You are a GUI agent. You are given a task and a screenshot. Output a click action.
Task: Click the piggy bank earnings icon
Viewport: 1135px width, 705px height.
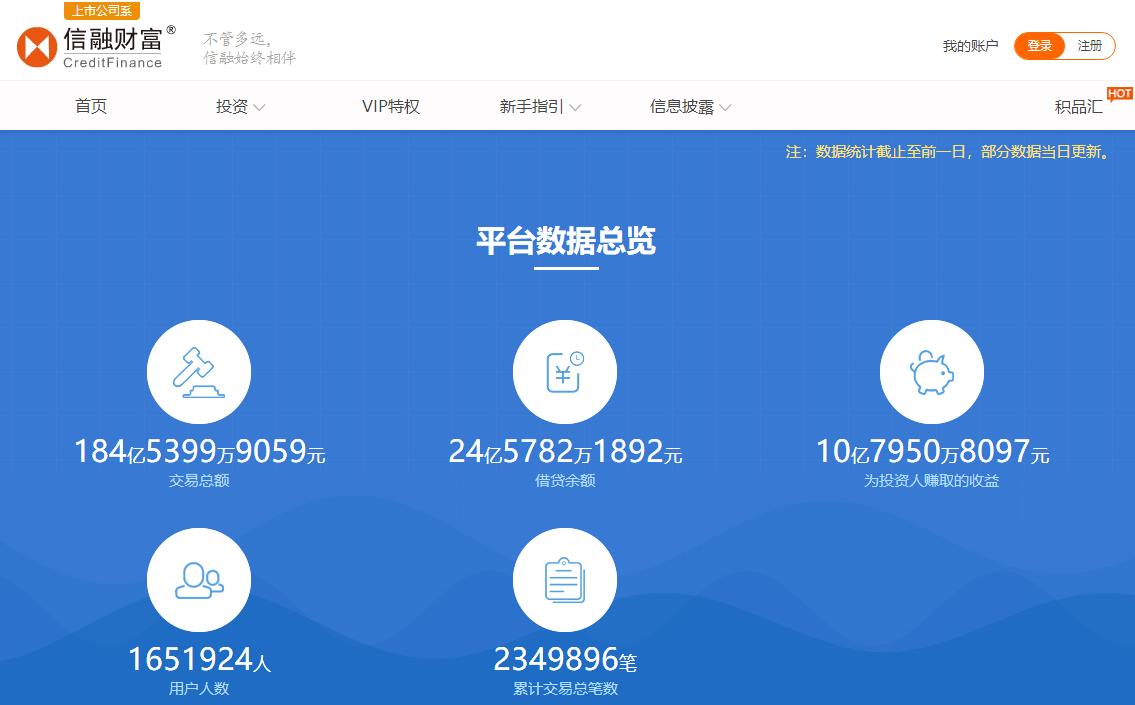(931, 372)
